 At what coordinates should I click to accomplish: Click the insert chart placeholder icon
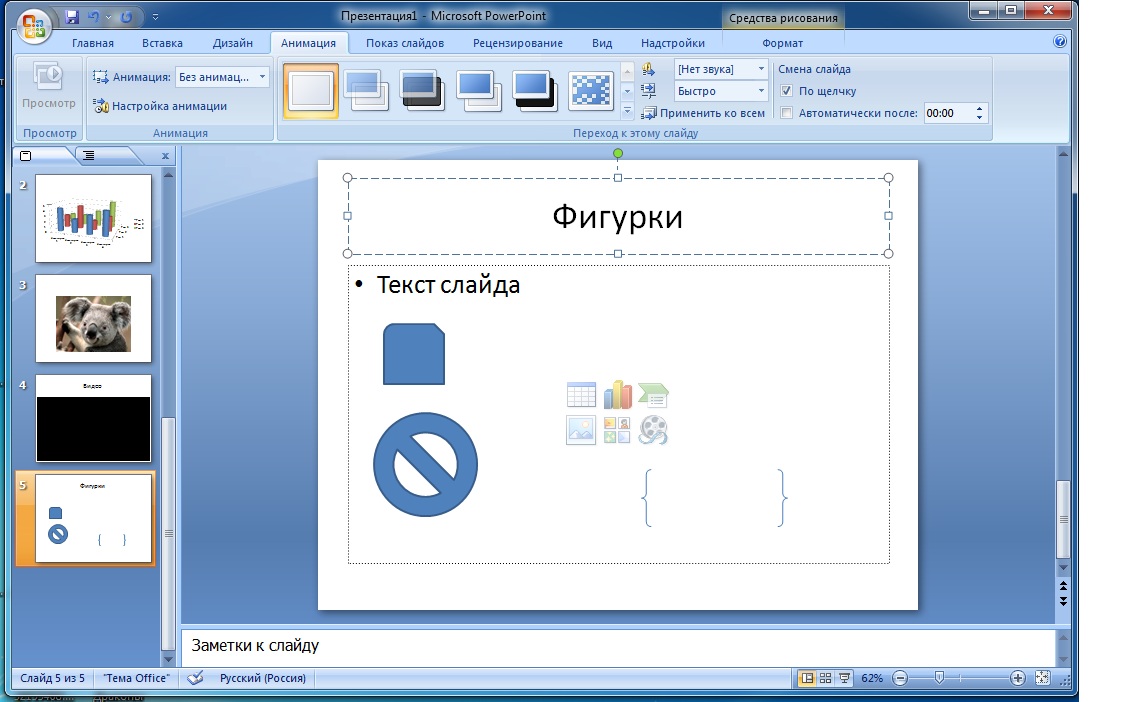(x=617, y=395)
